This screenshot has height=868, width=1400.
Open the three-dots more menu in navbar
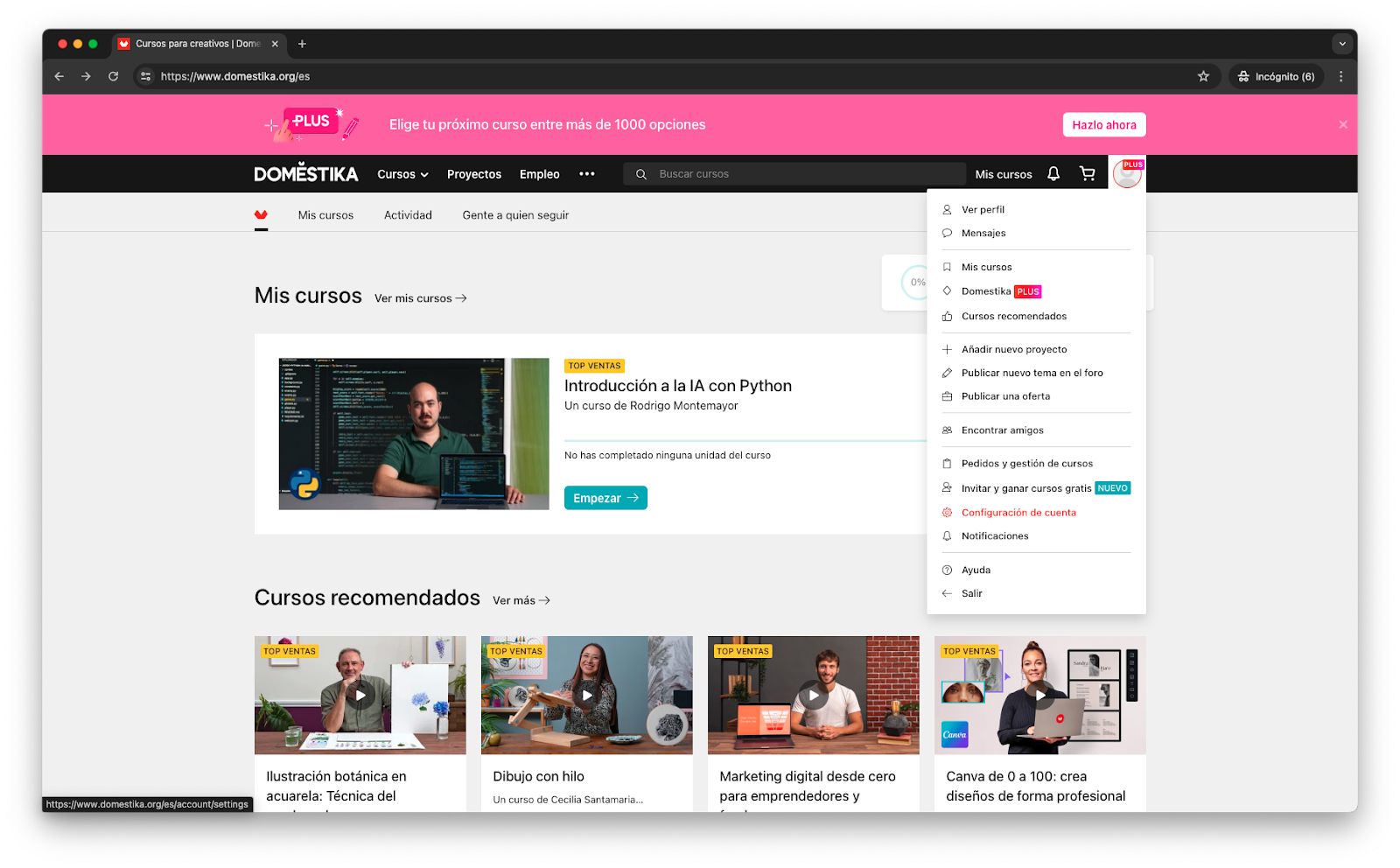[587, 174]
